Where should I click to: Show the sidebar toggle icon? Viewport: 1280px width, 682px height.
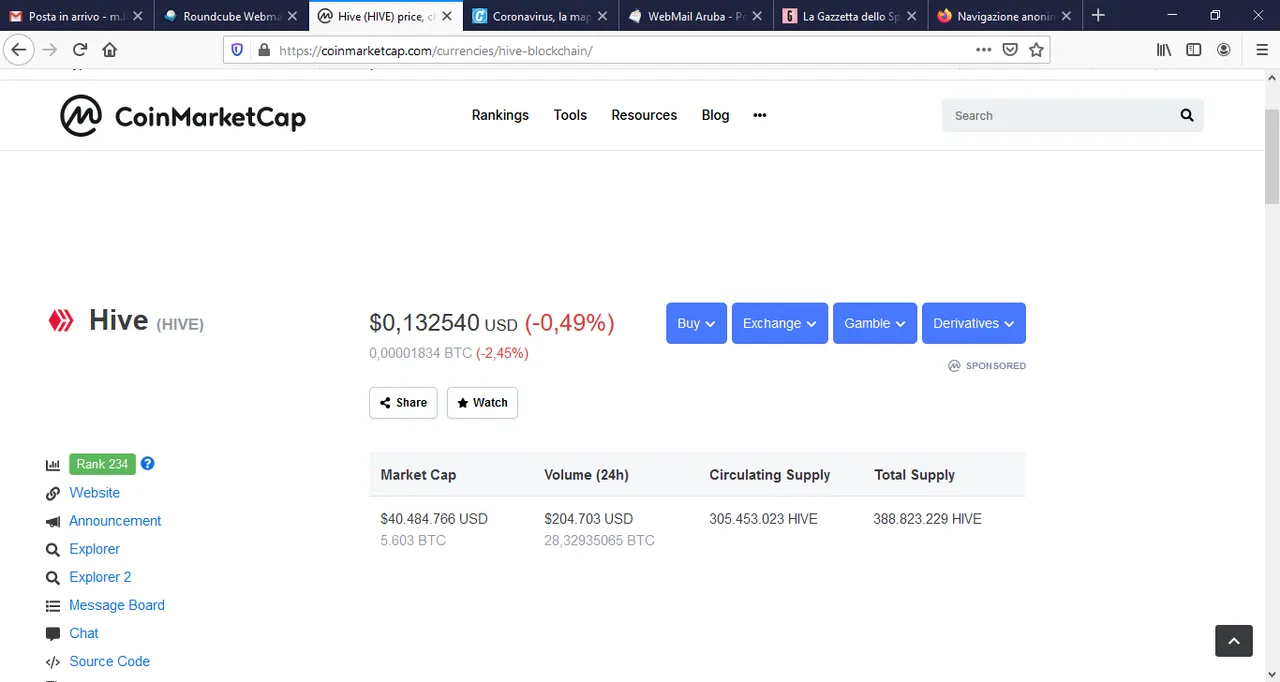coord(1194,50)
